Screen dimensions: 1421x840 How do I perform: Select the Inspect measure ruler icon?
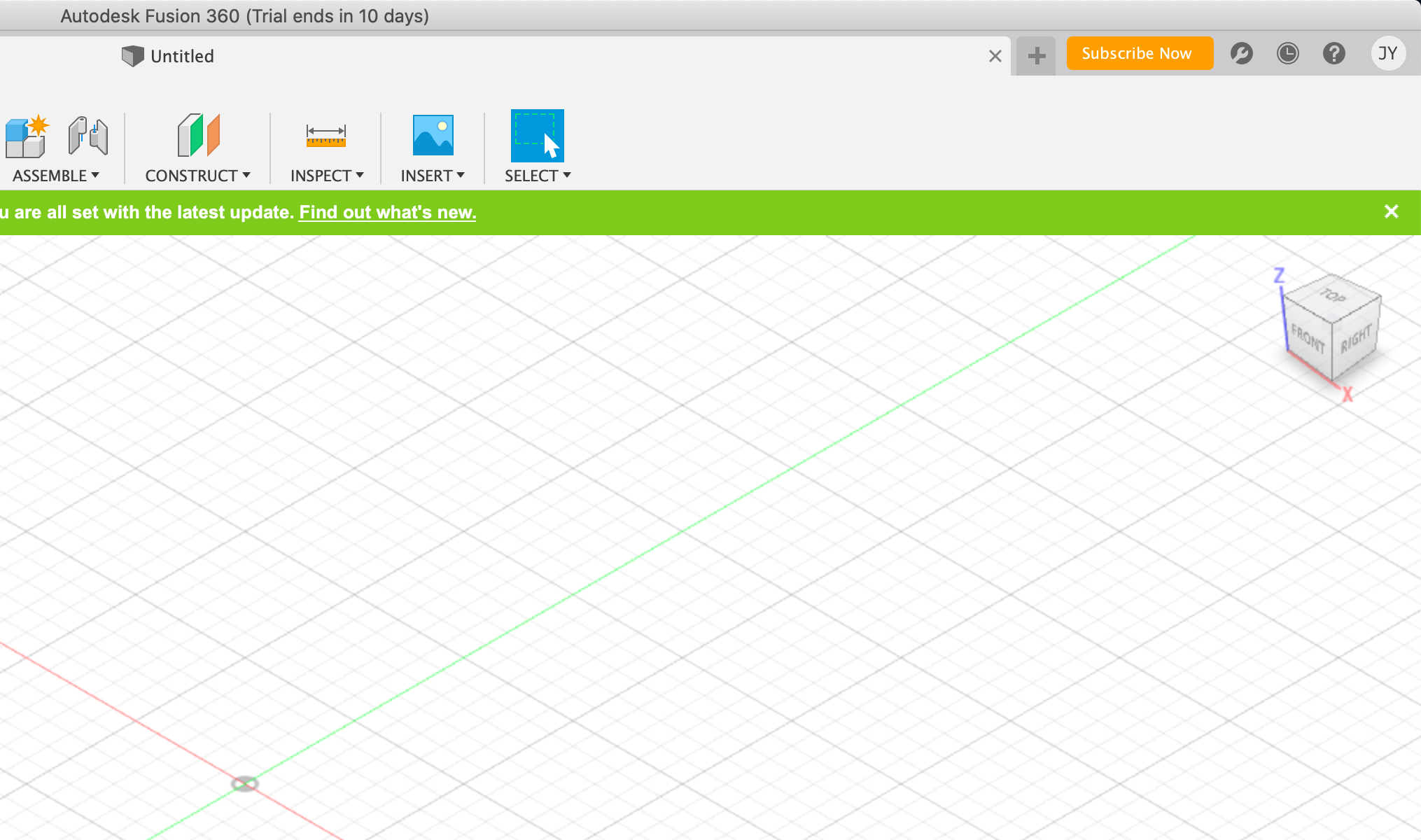pos(325,136)
